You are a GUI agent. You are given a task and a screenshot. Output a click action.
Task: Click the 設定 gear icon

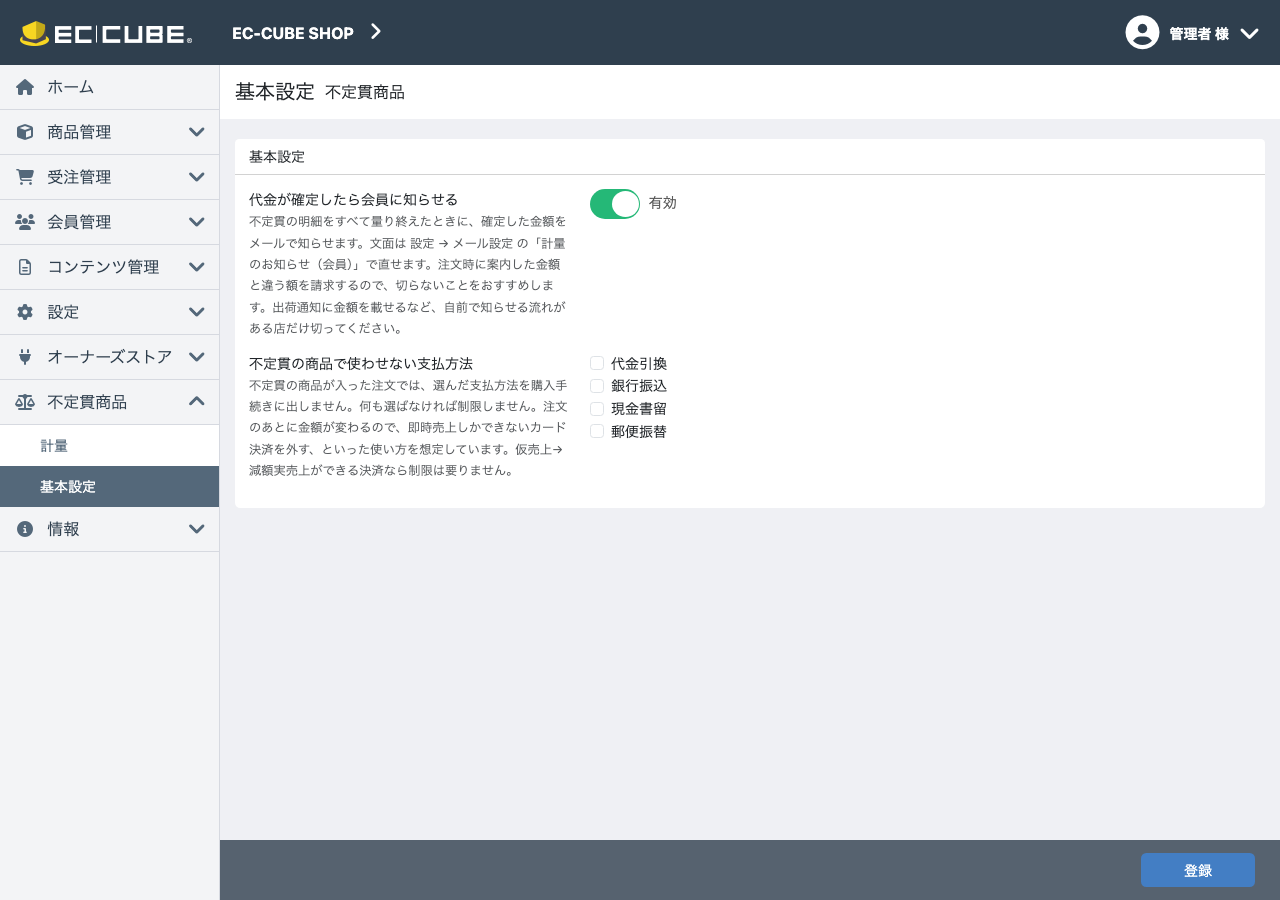[25, 312]
